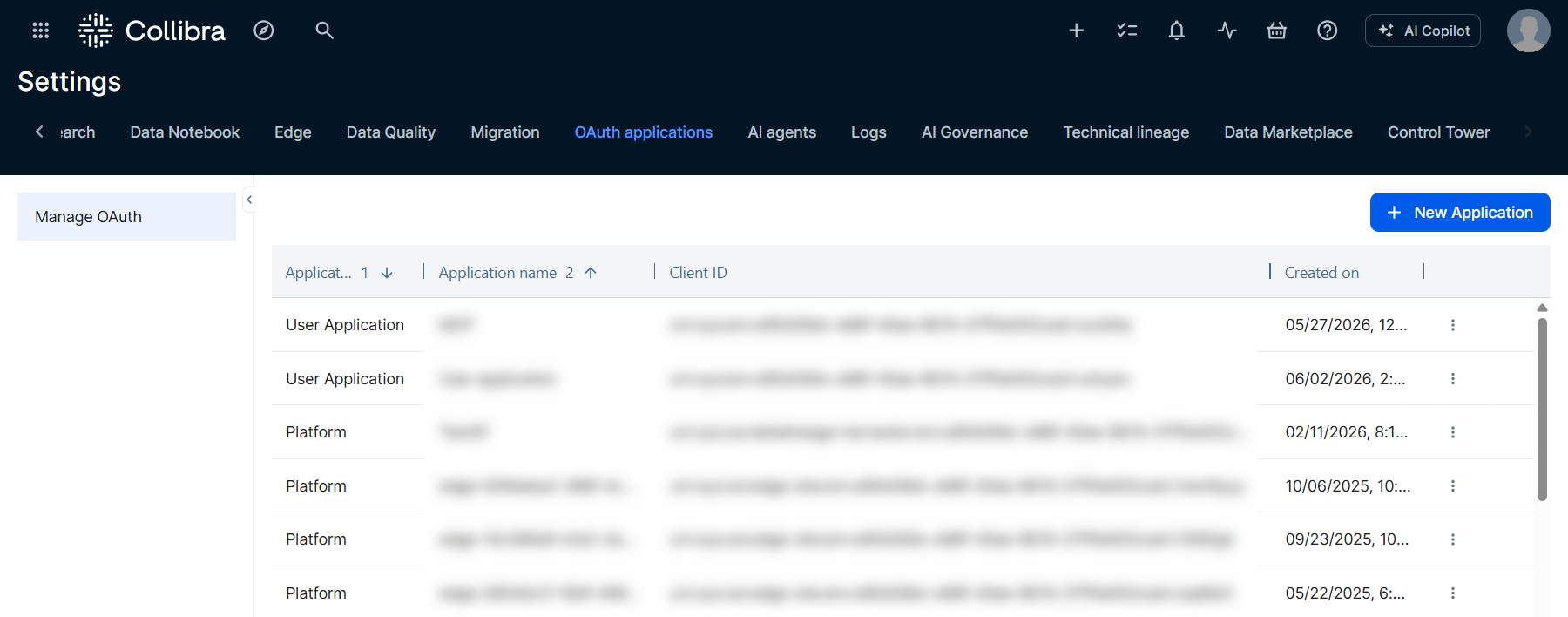The width and height of the screenshot is (1568, 617).
Task: Switch to the Control Tower tab
Action: (x=1439, y=132)
